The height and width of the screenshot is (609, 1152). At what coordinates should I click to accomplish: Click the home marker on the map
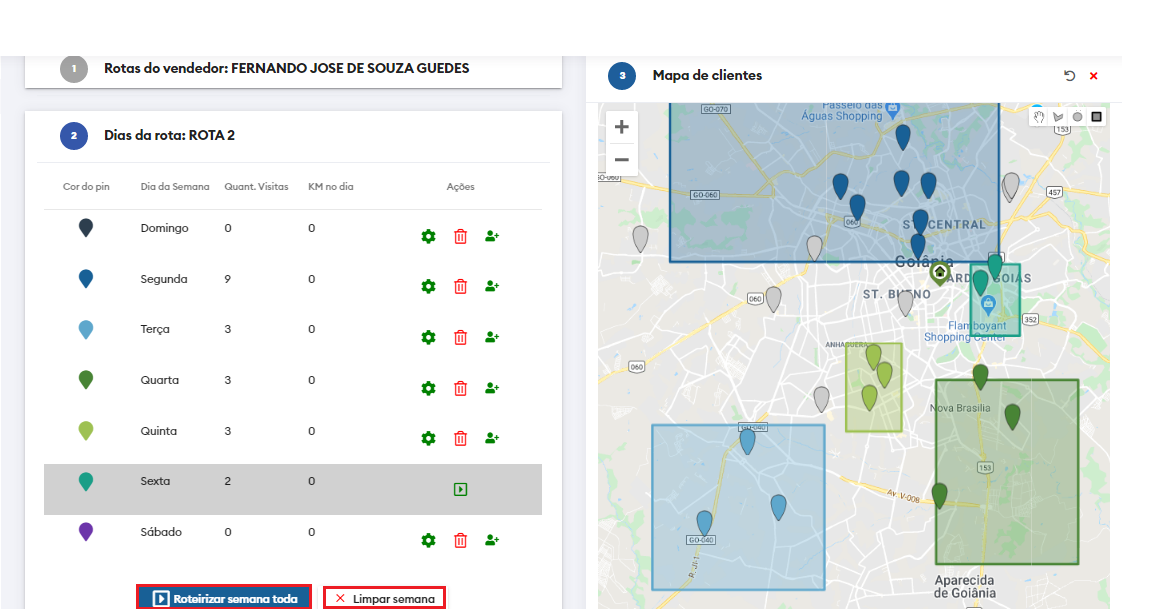939,271
